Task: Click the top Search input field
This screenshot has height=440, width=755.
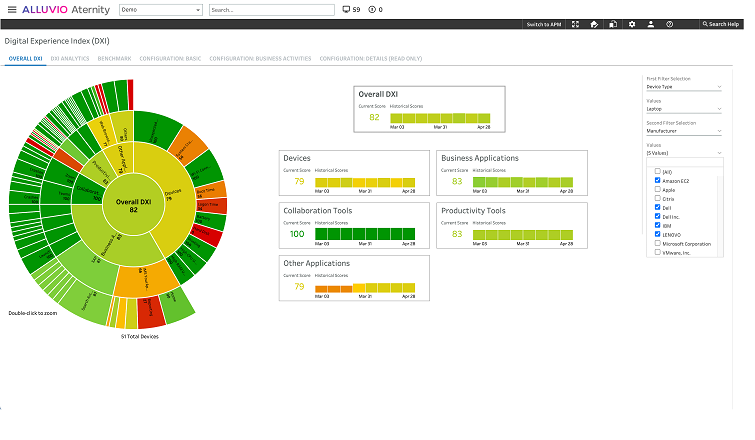Action: coord(272,10)
